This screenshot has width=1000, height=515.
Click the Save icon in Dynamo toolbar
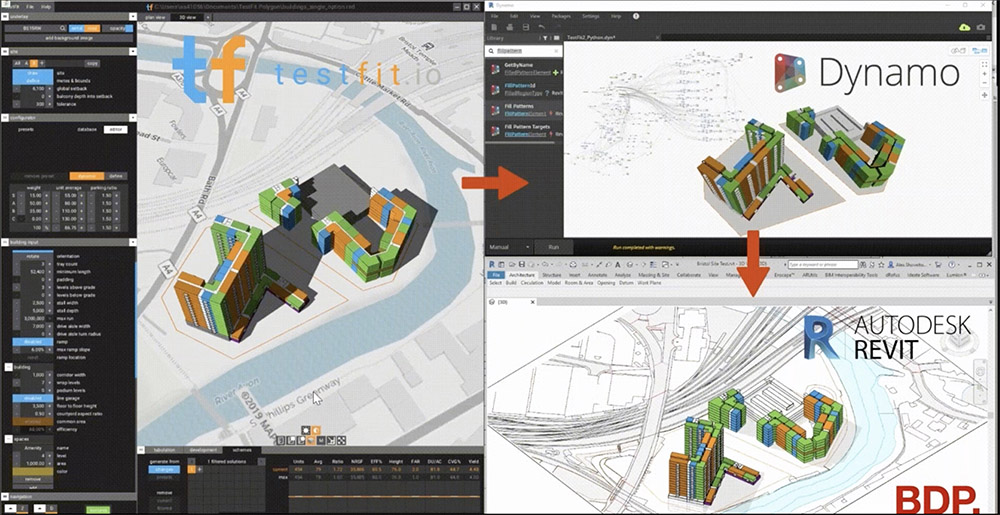coord(526,27)
